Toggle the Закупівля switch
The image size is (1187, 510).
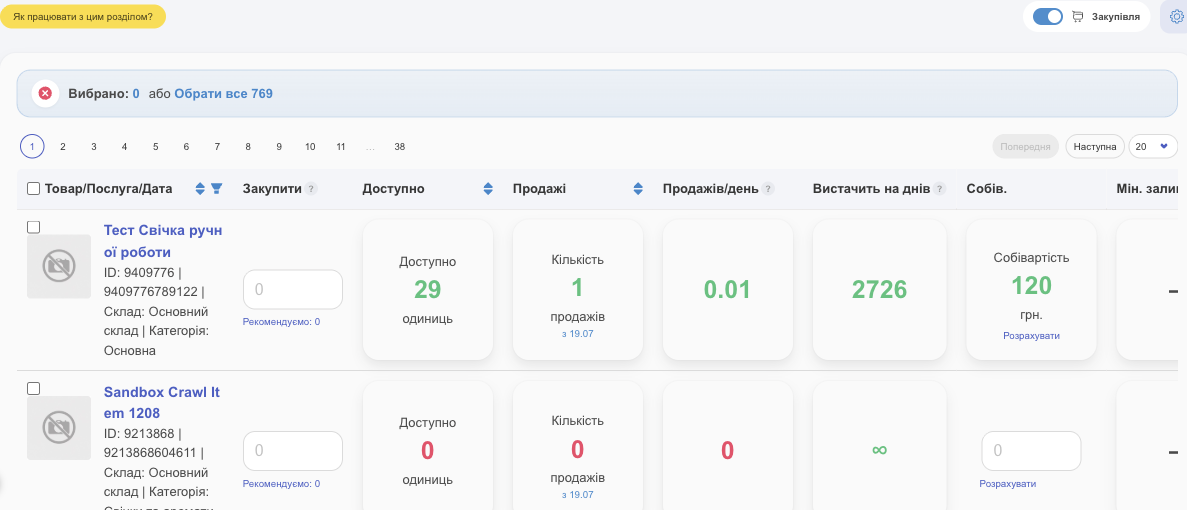1048,17
